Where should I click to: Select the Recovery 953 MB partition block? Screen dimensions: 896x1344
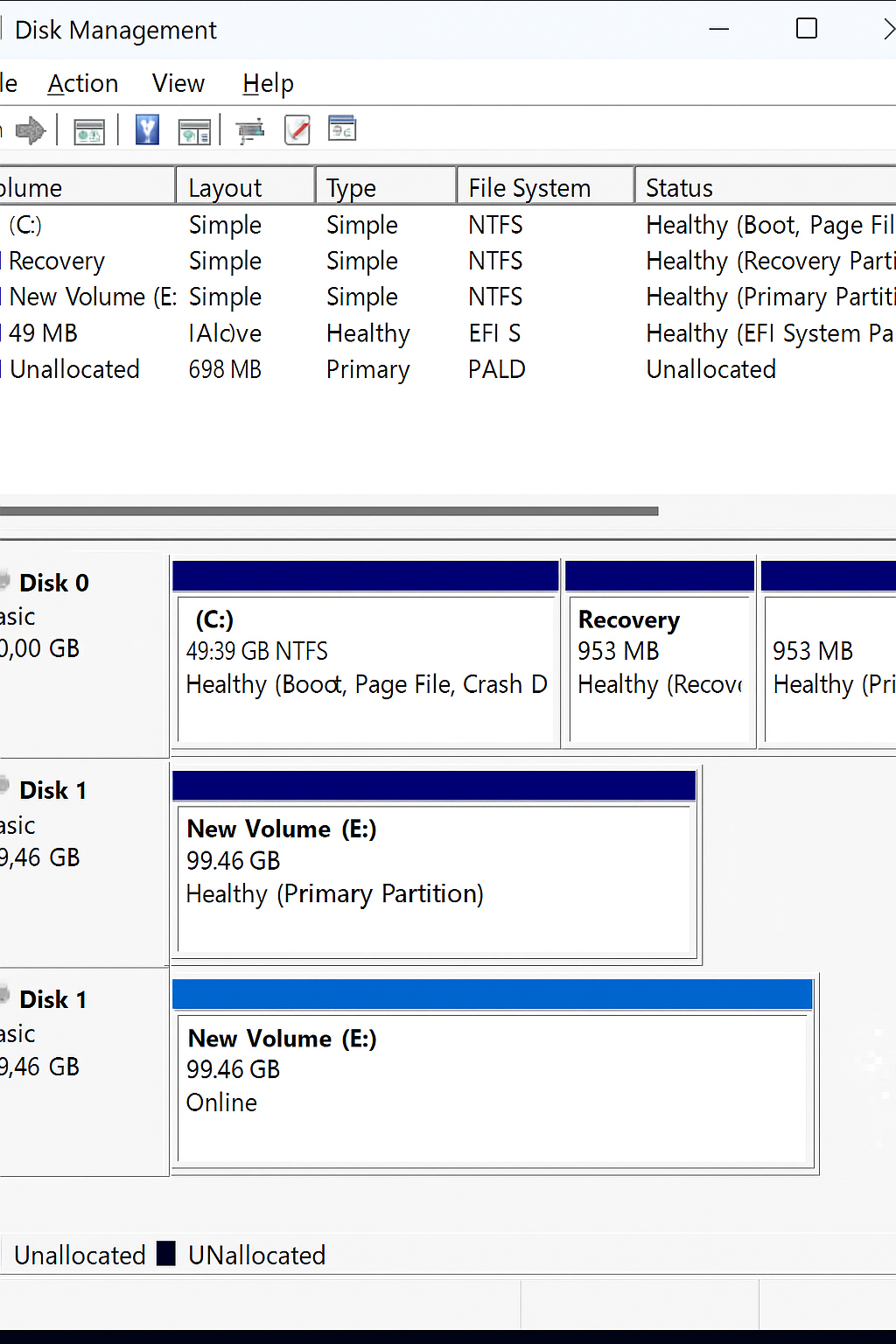660,654
